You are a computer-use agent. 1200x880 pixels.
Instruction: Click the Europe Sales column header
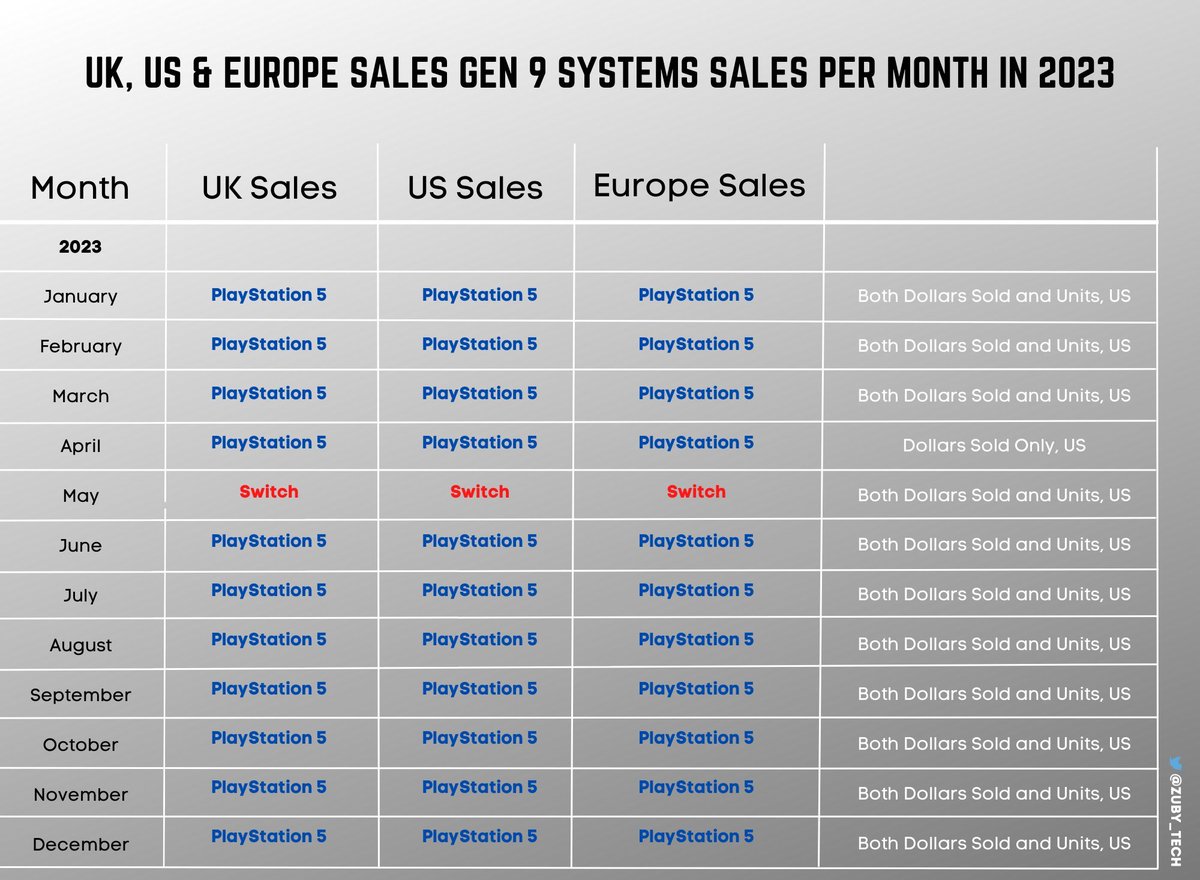[x=699, y=185]
